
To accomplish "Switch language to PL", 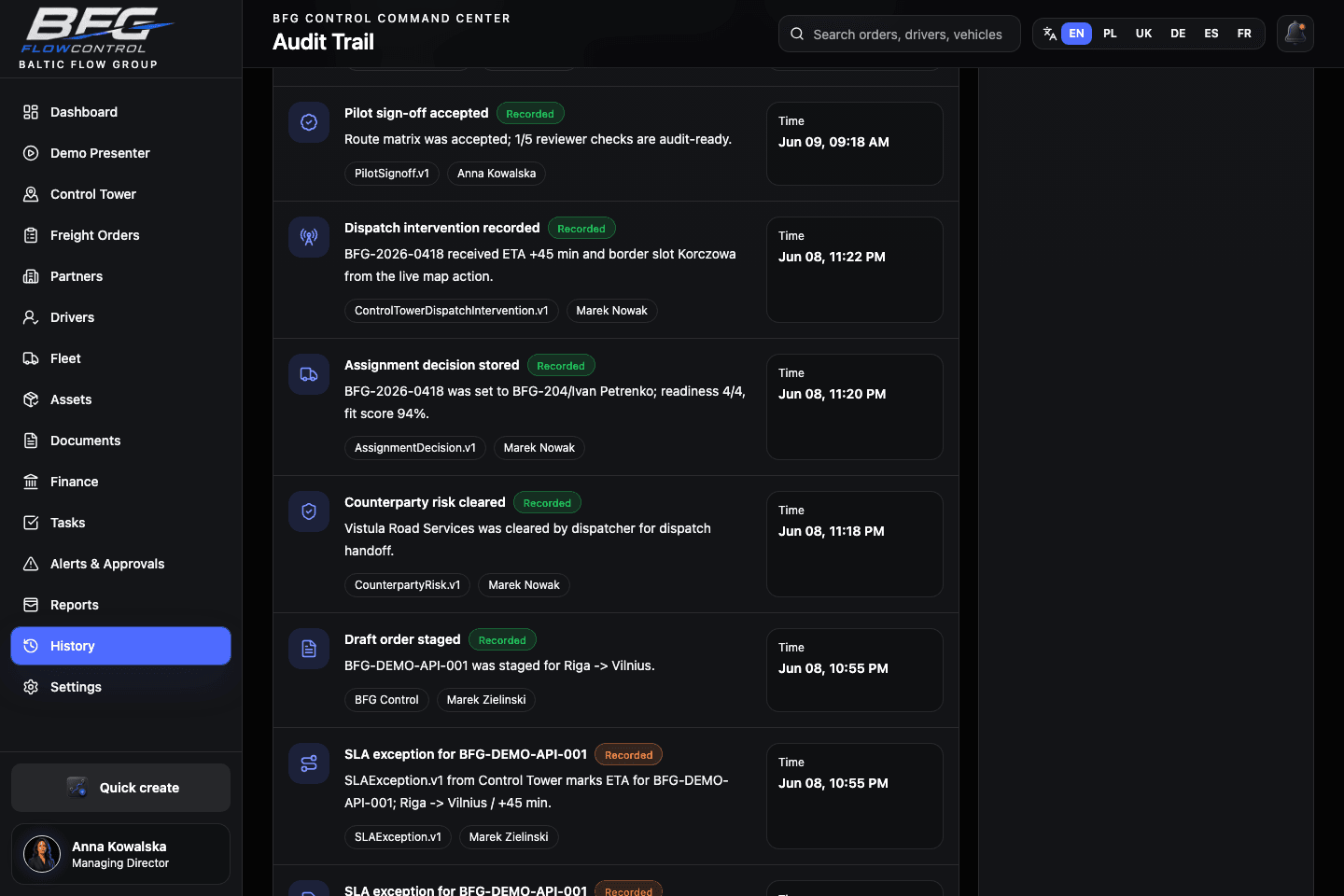I will (1110, 34).
